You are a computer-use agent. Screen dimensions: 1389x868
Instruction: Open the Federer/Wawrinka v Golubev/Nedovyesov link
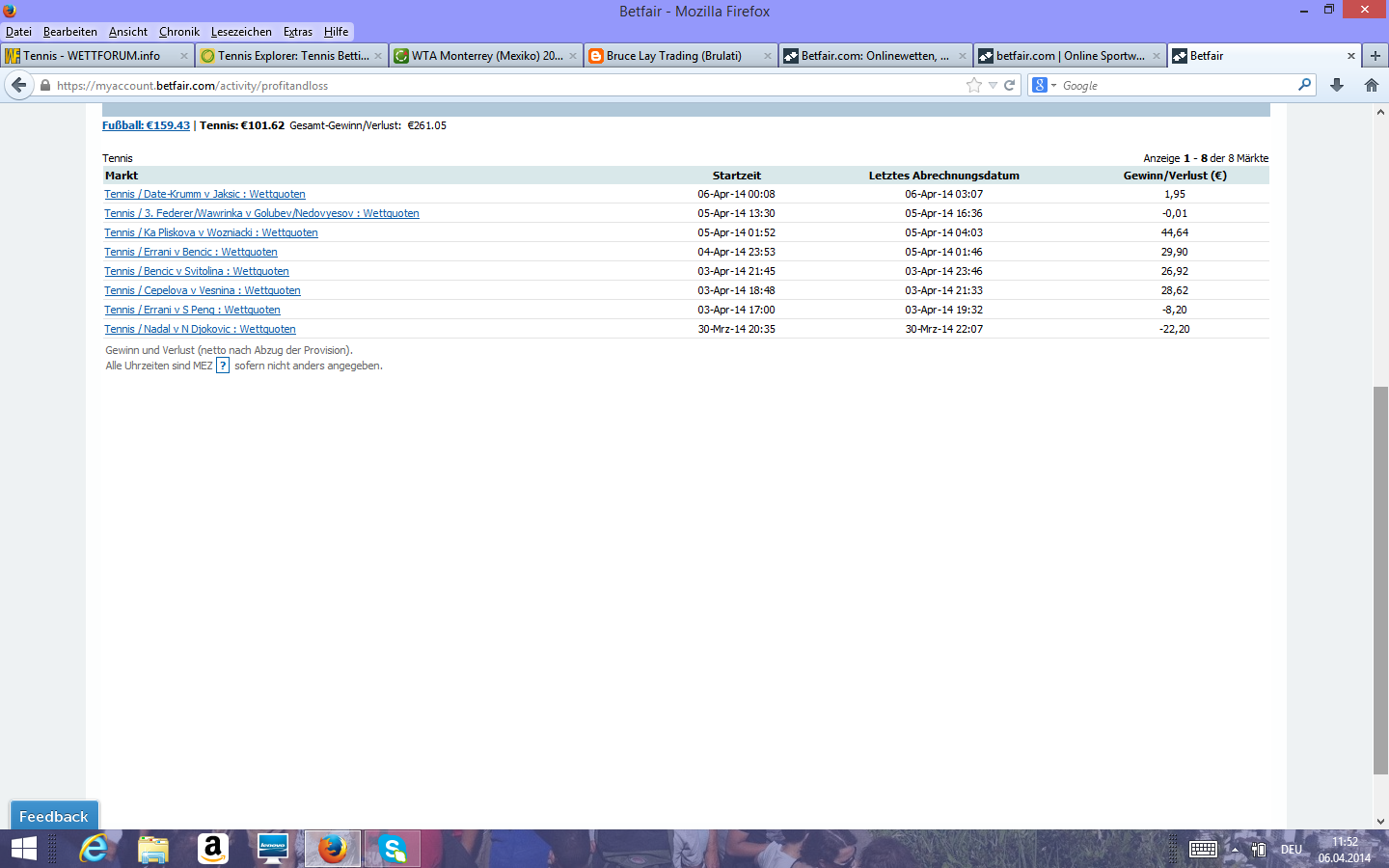click(x=261, y=213)
